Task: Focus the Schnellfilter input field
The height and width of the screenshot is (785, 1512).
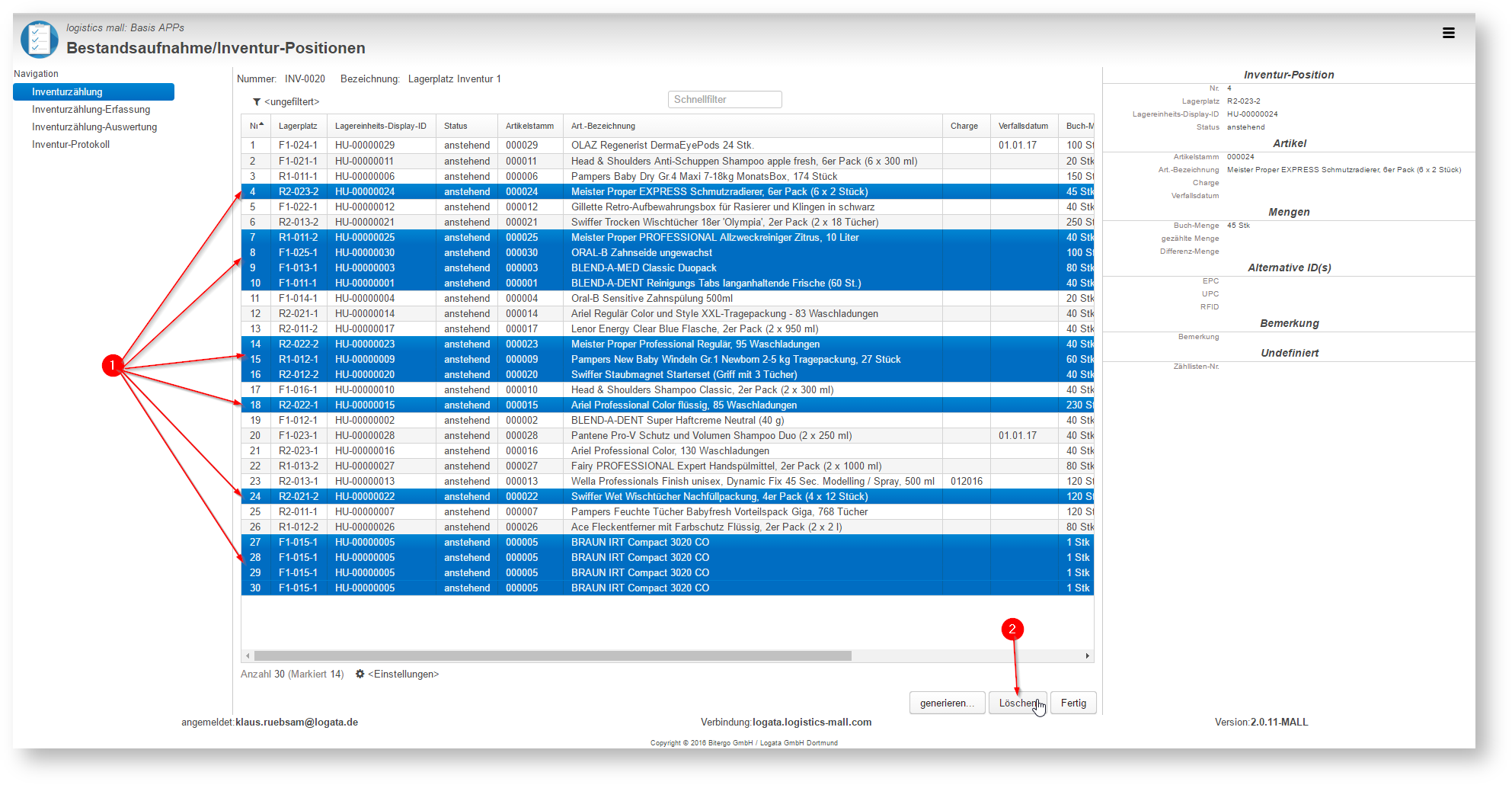Action: tap(724, 100)
